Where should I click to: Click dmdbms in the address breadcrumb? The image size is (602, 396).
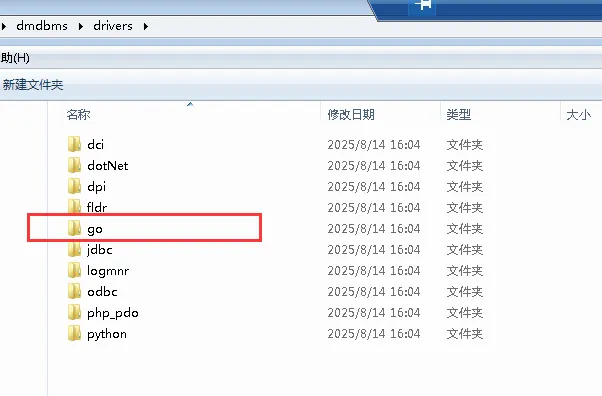(42, 26)
